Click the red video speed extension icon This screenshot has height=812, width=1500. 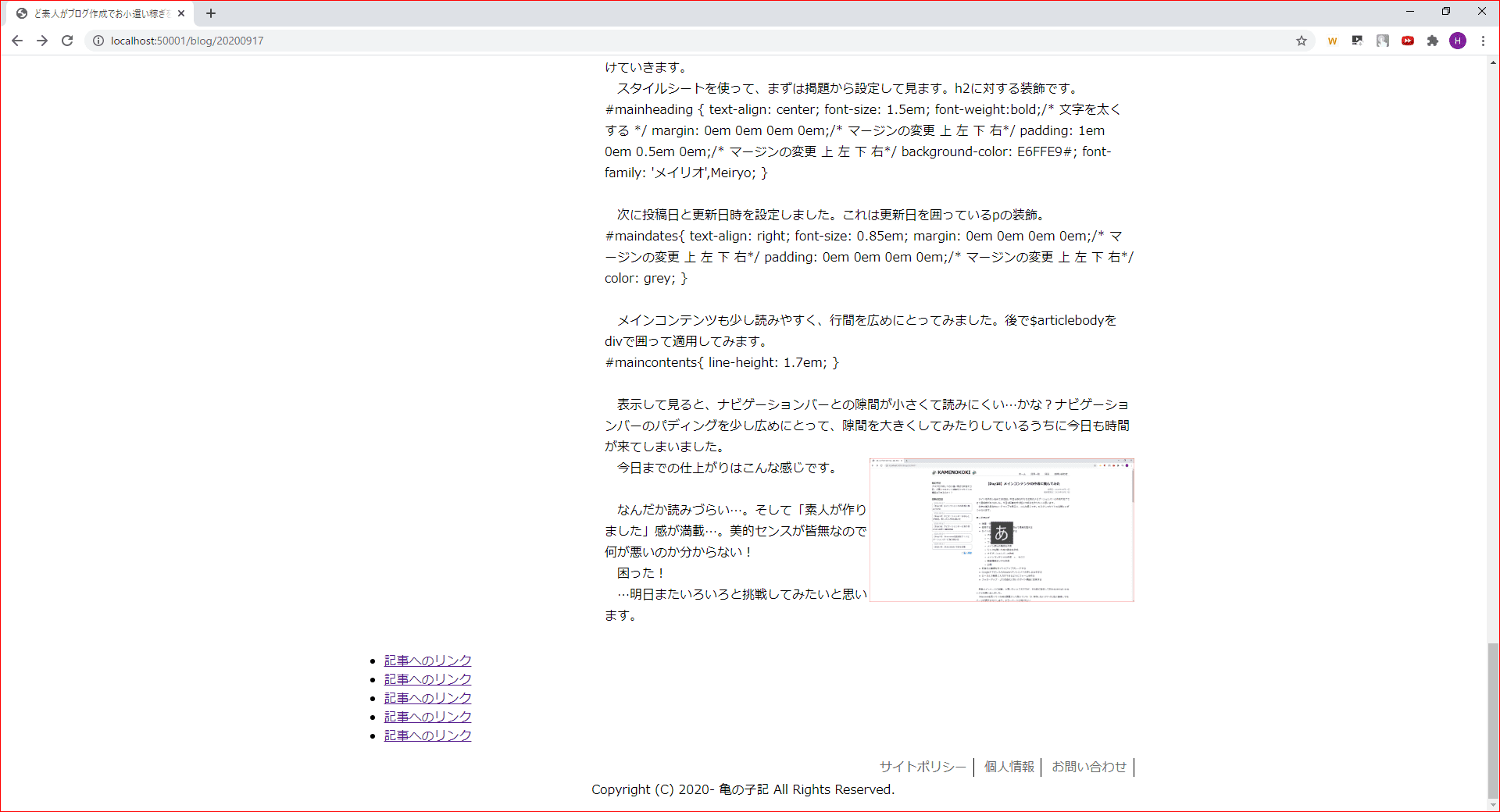1408,41
